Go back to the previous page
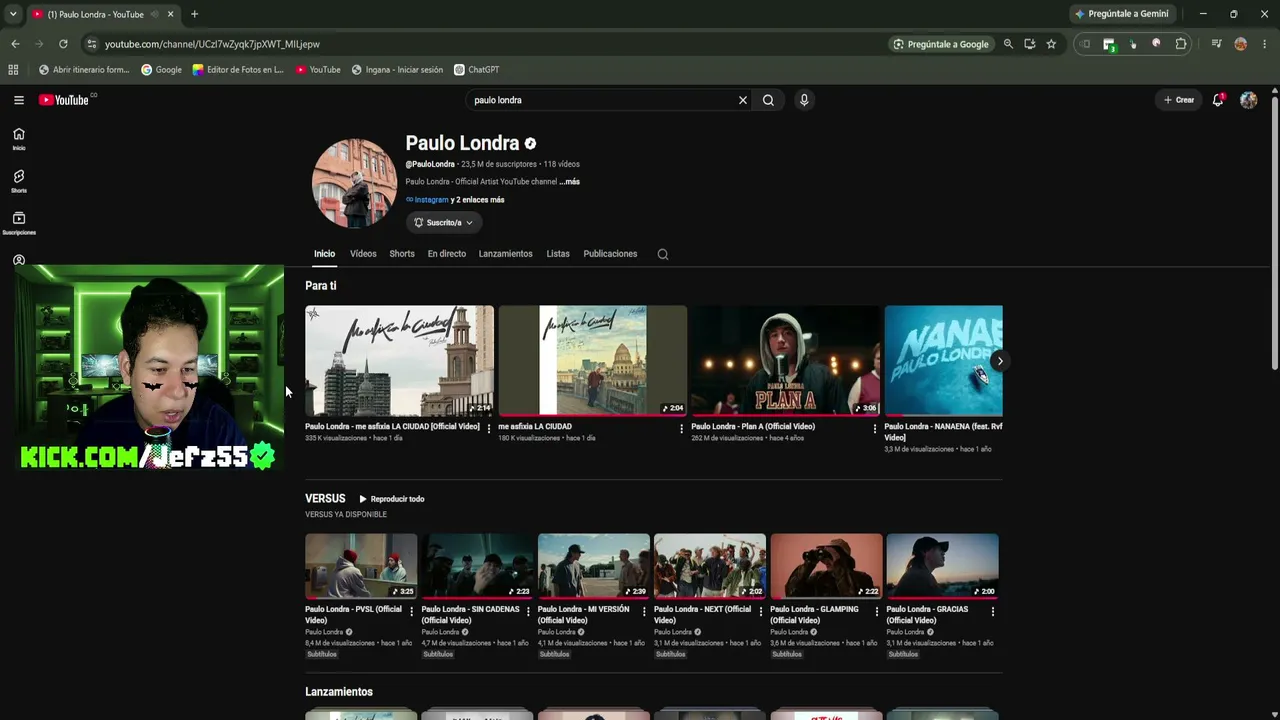This screenshot has width=1280, height=720. point(15,44)
